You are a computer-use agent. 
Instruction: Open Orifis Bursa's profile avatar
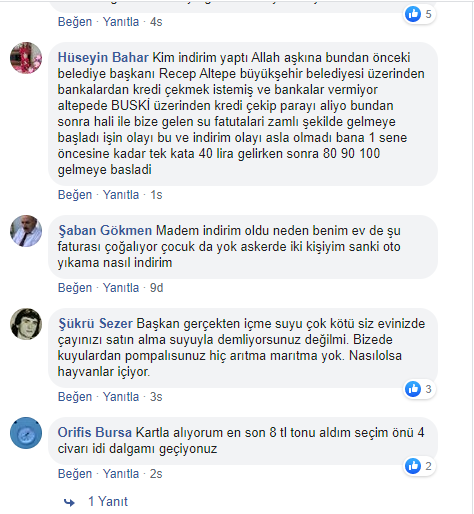(26, 433)
